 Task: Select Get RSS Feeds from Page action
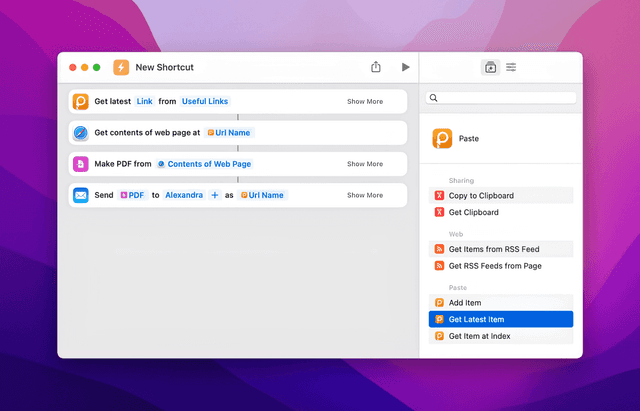501,266
